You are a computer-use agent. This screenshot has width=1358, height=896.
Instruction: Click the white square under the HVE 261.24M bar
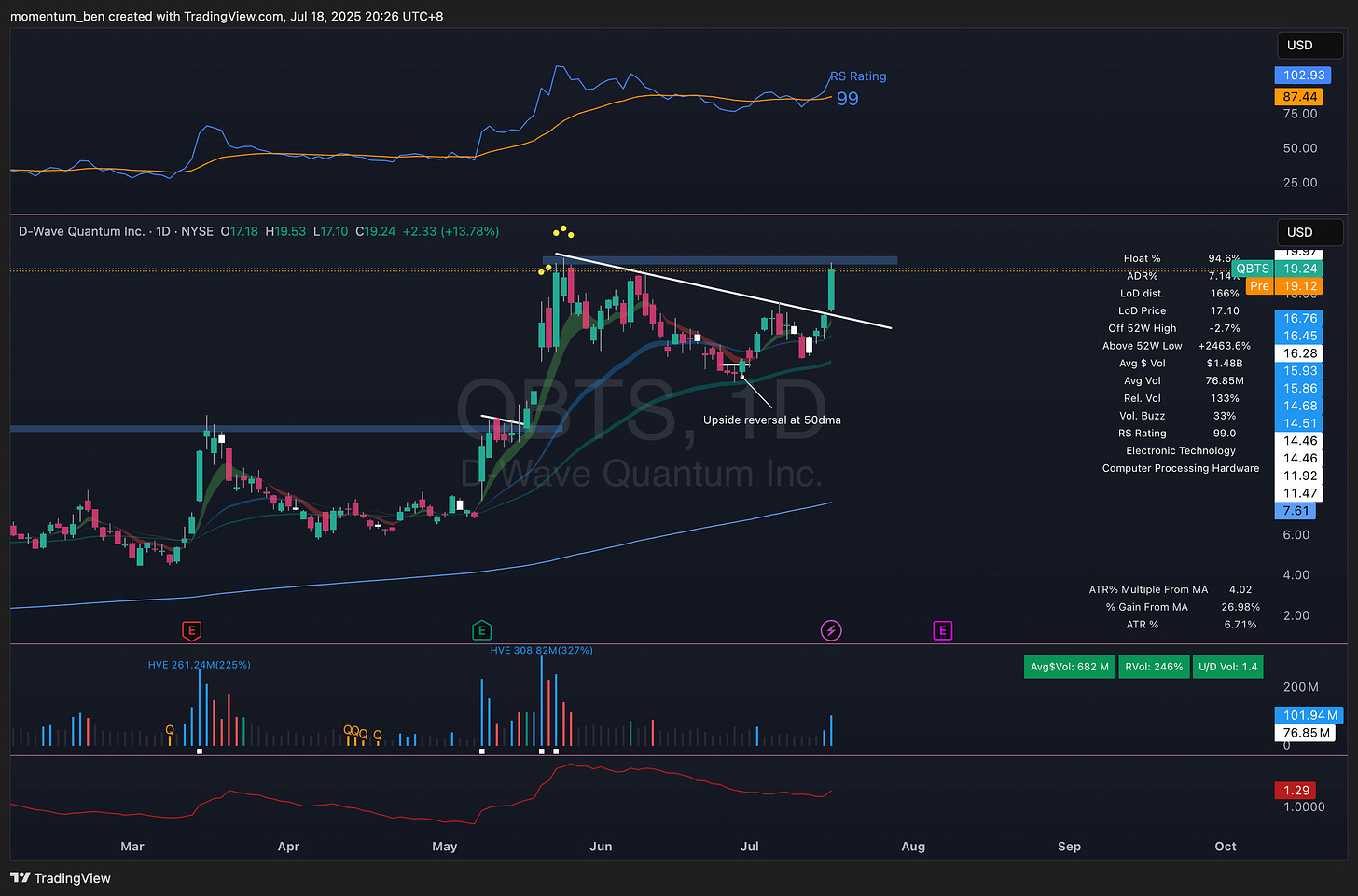[200, 751]
